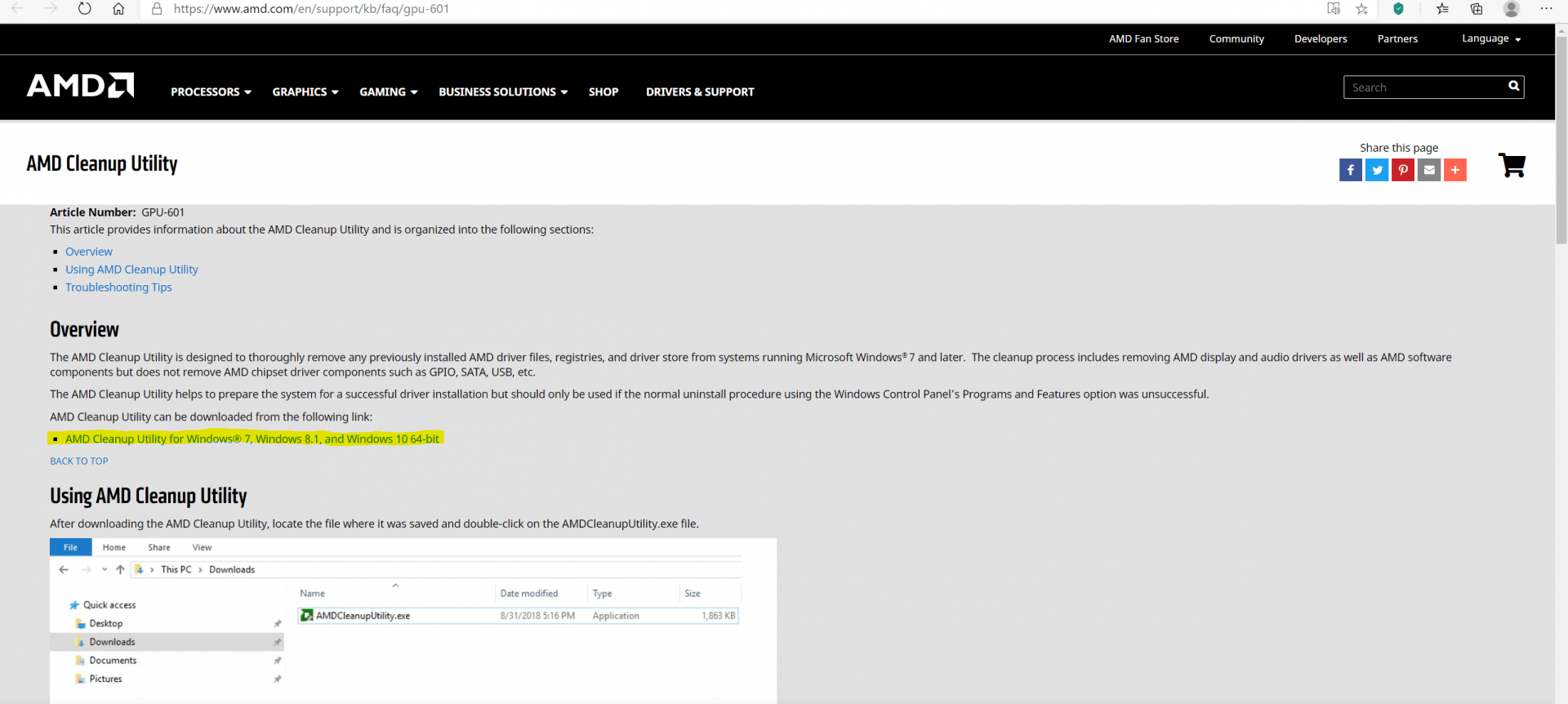1568x704 pixels.
Task: Click the File Explorer tutorial screenshot image
Action: coord(413,621)
